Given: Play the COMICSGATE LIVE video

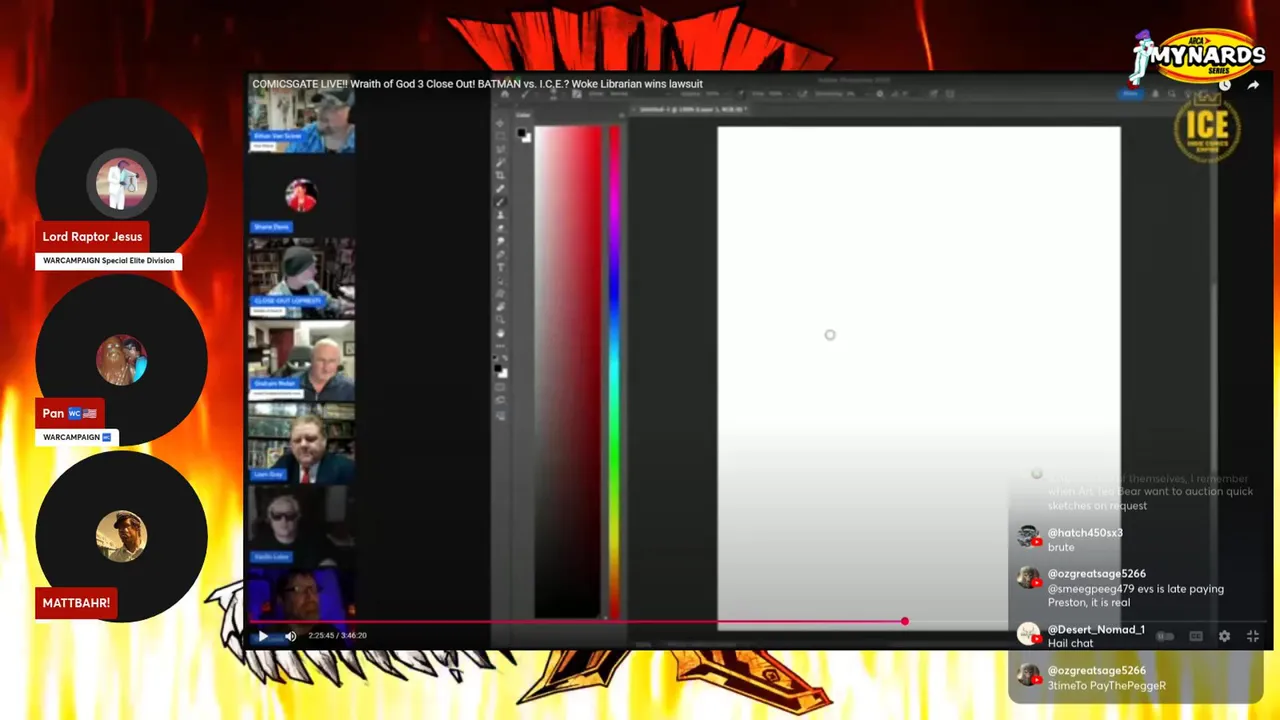Looking at the screenshot, I should [263, 635].
